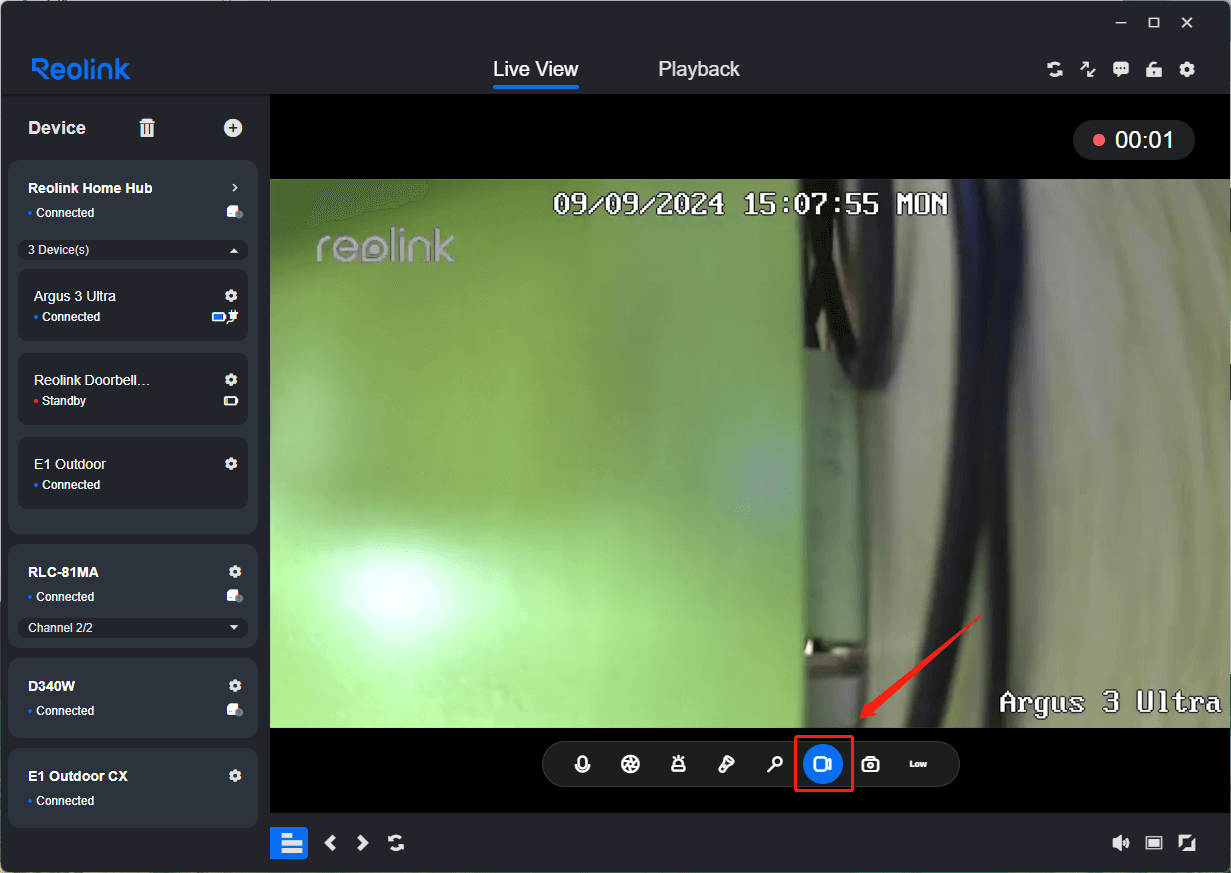The image size is (1231, 873).
Task: Expand the Channel 2/2 dropdown
Action: 133,628
